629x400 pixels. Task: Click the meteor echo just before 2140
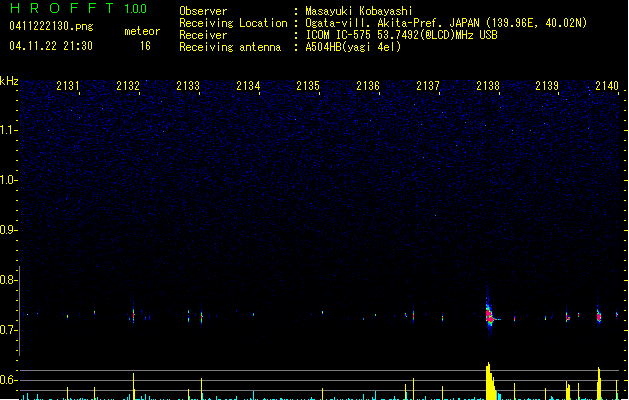[599, 316]
